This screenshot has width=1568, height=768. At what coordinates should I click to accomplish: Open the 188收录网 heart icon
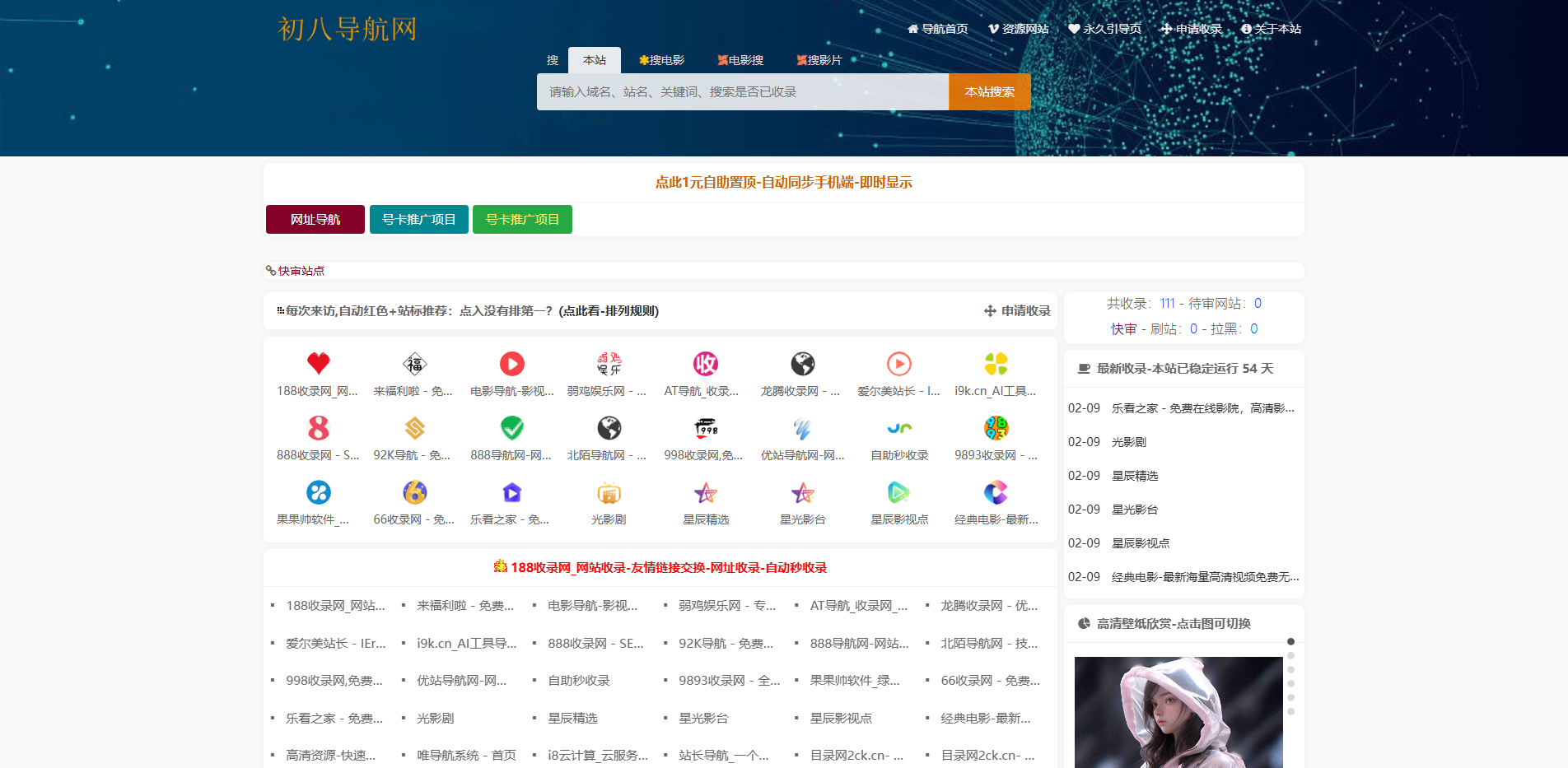point(318,362)
